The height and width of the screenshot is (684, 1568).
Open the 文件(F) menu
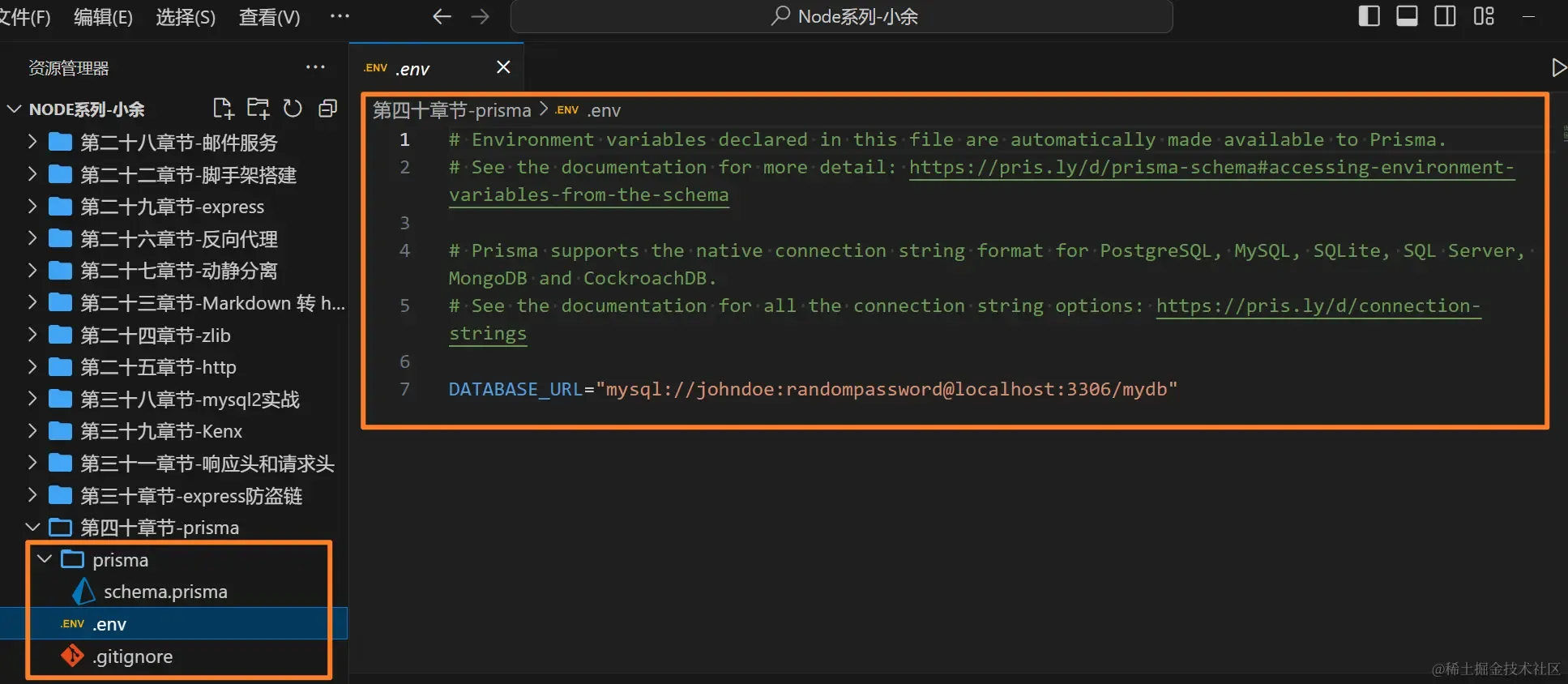click(x=24, y=17)
